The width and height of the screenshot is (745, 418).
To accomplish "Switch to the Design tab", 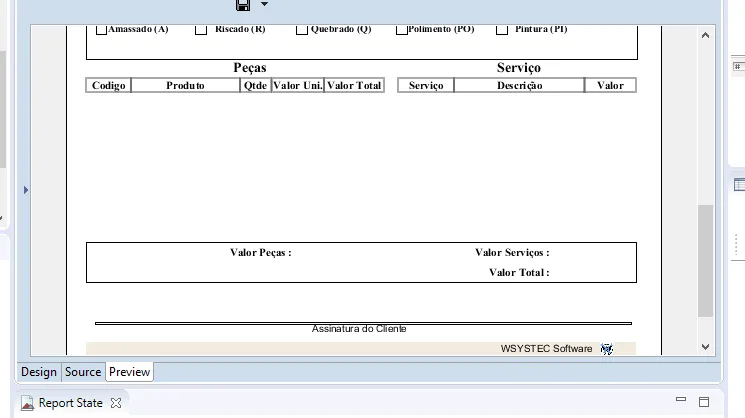I will tap(39, 372).
